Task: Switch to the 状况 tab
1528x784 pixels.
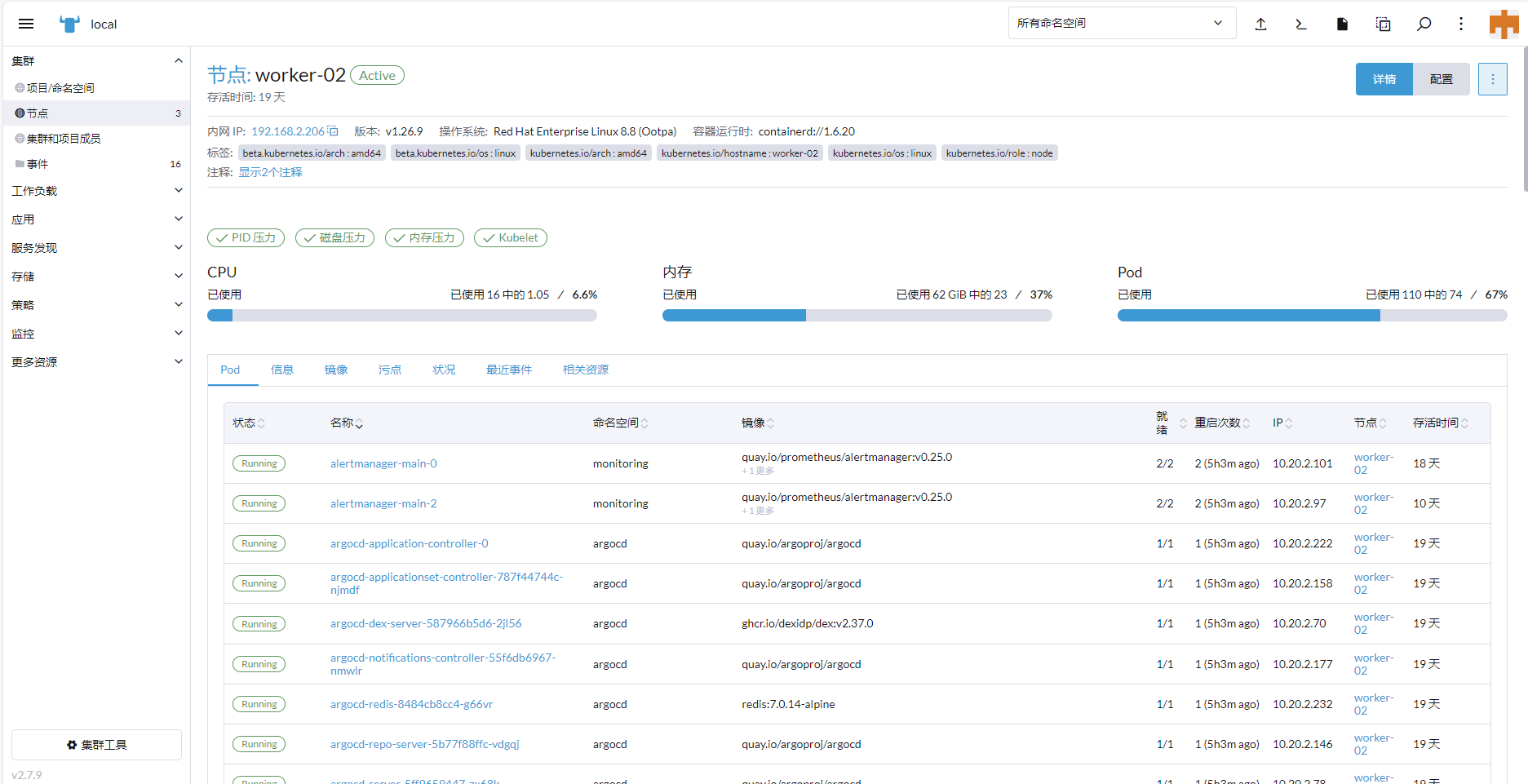Action: pos(444,370)
